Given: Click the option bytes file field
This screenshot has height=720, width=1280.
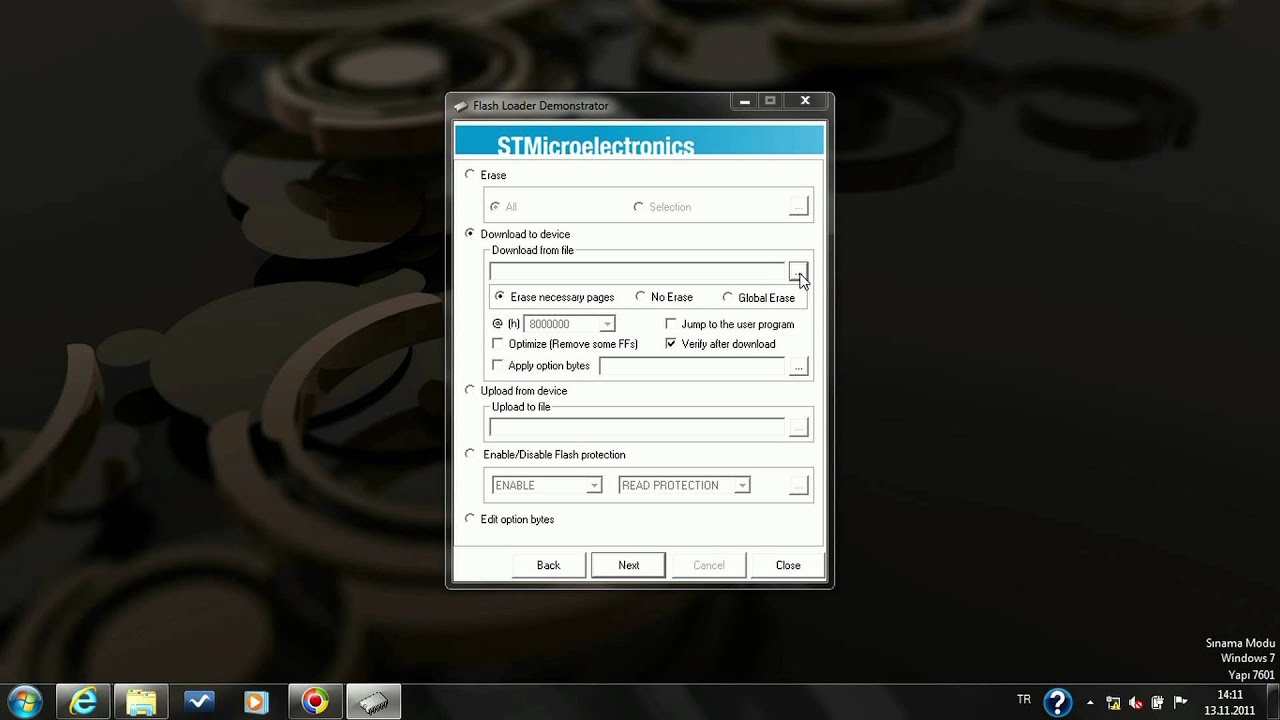Looking at the screenshot, I should (692, 366).
